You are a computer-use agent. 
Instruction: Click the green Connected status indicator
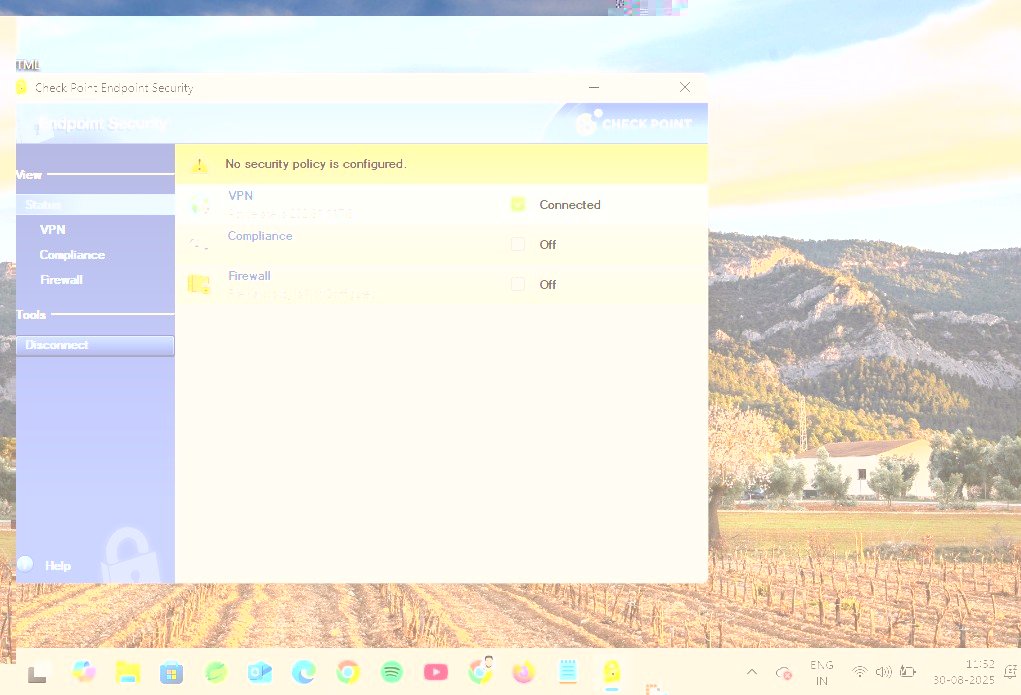point(518,205)
